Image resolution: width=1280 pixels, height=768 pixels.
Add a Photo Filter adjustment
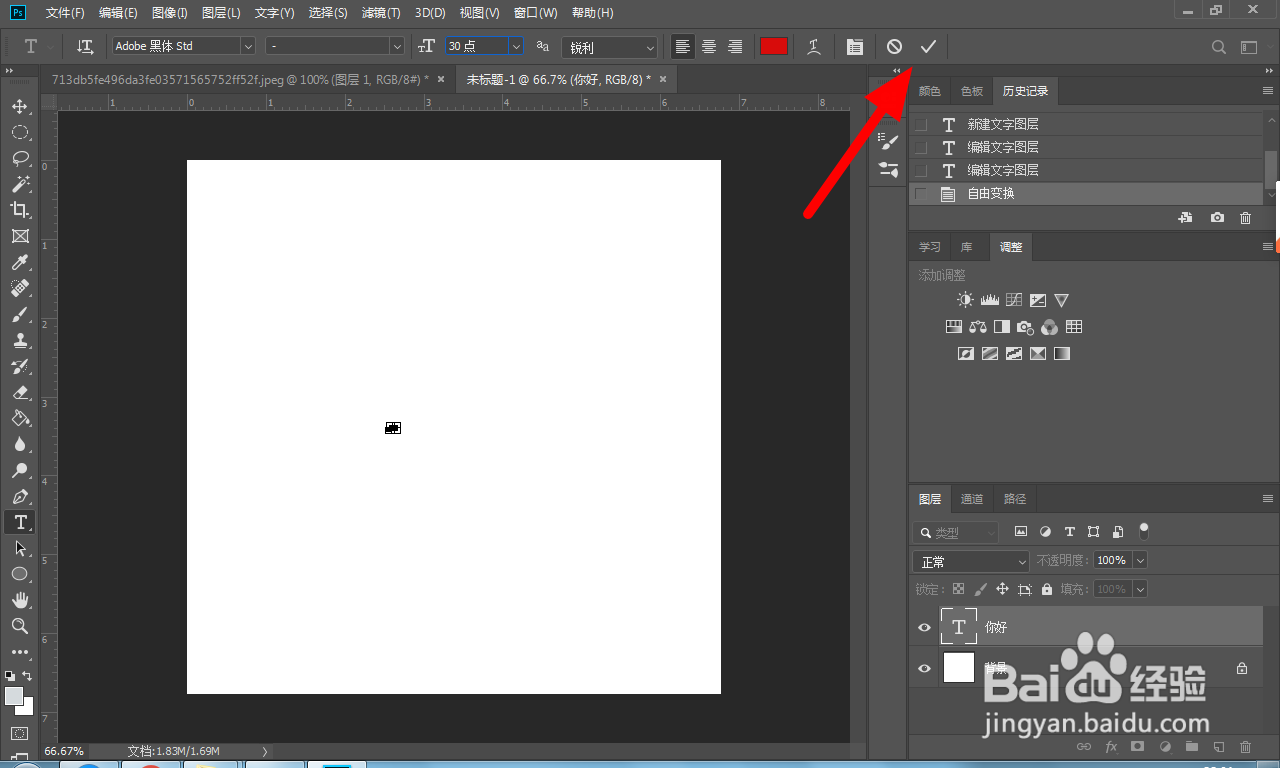coord(1025,327)
